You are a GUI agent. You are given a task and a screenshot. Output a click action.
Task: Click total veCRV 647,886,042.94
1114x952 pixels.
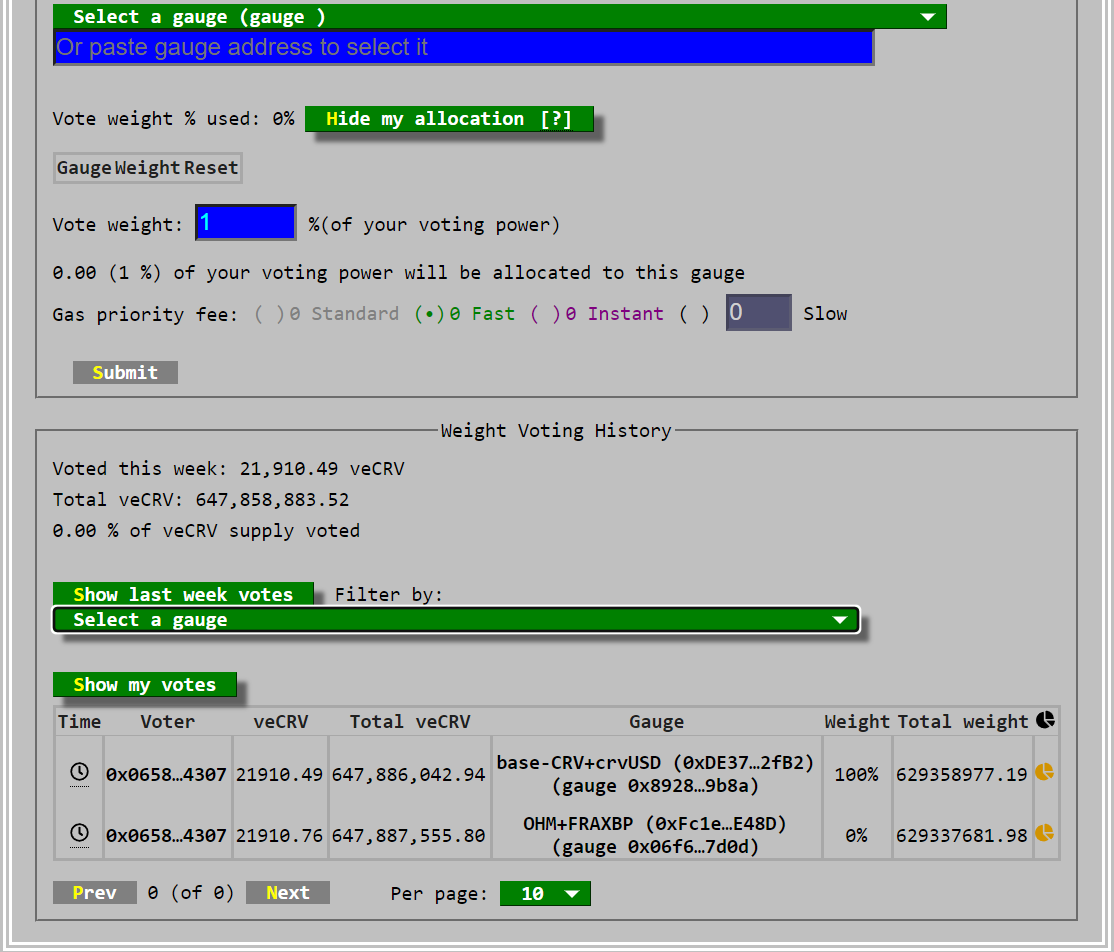coord(409,774)
